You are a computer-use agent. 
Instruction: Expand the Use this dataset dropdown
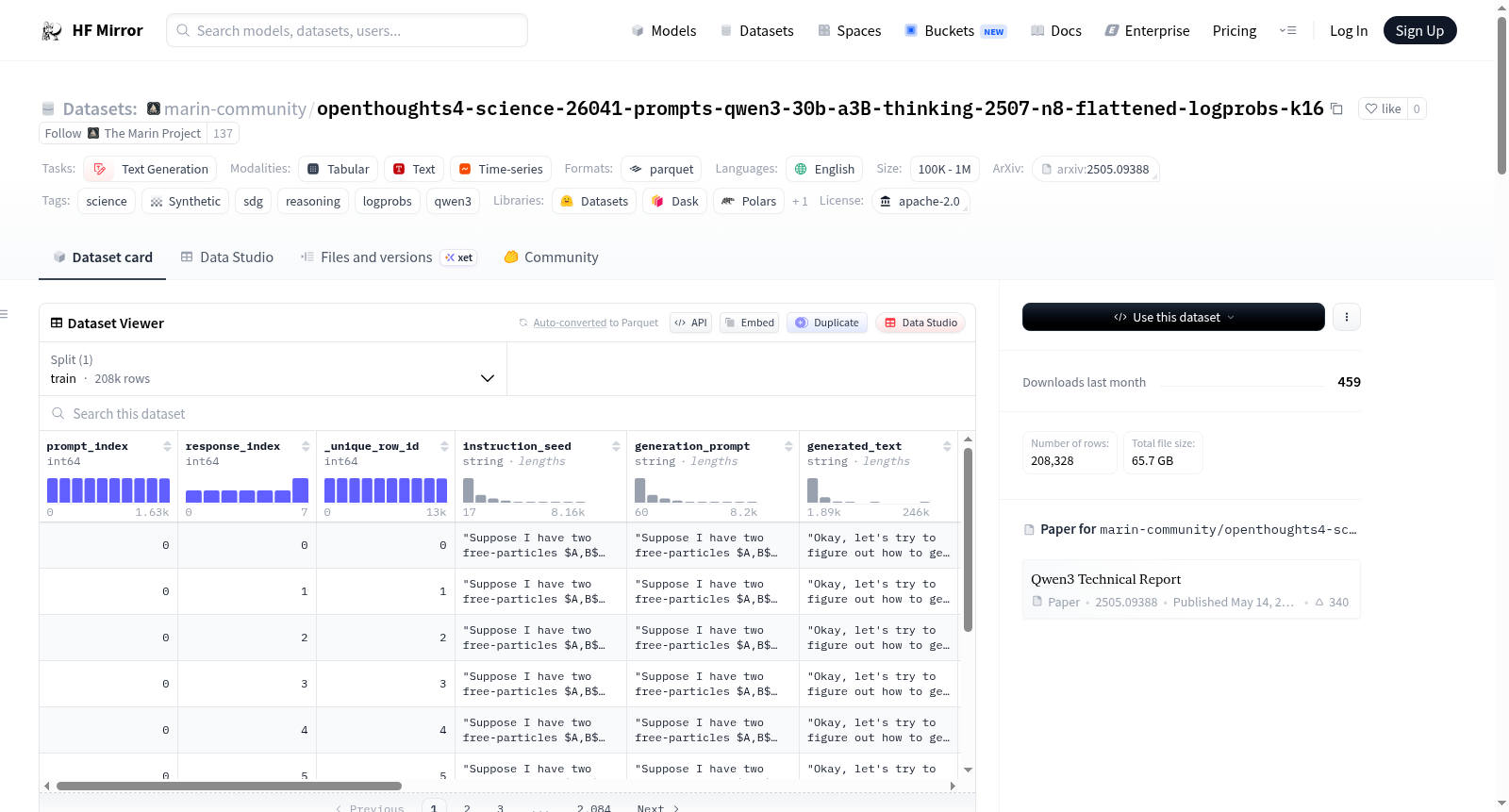tap(1173, 317)
